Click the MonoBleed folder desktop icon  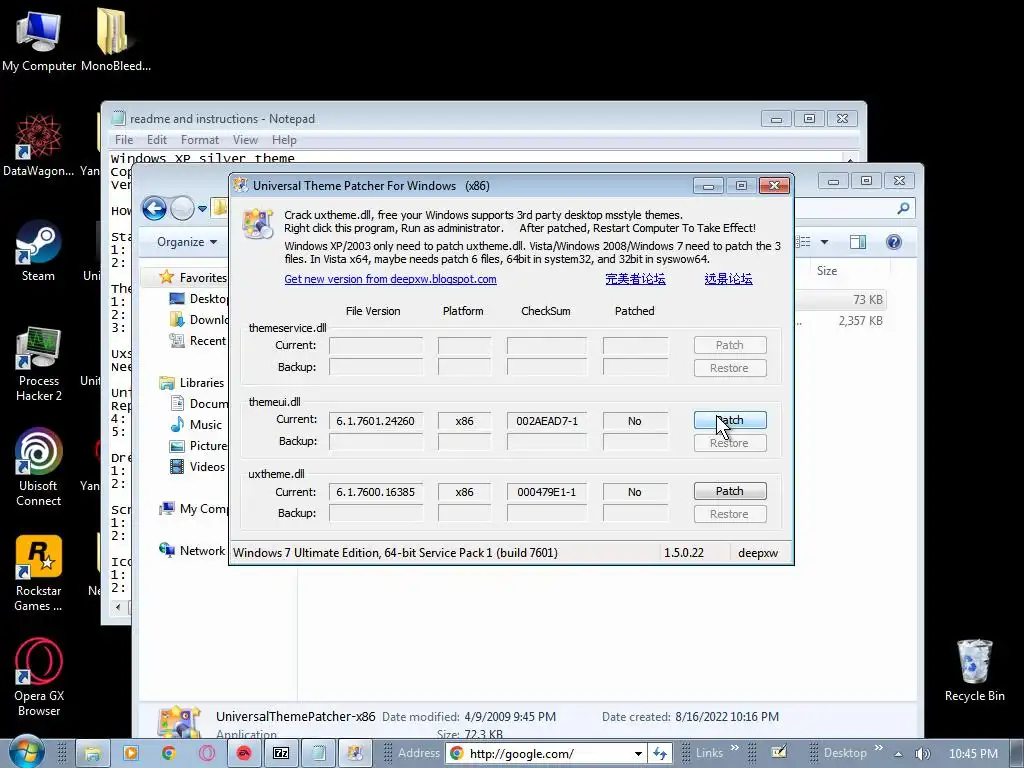tap(115, 41)
